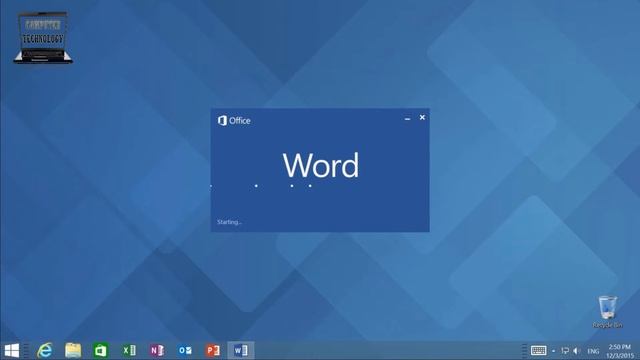Launch Internet Explorer from the taskbar
This screenshot has width=640, height=360.
pyautogui.click(x=45, y=350)
